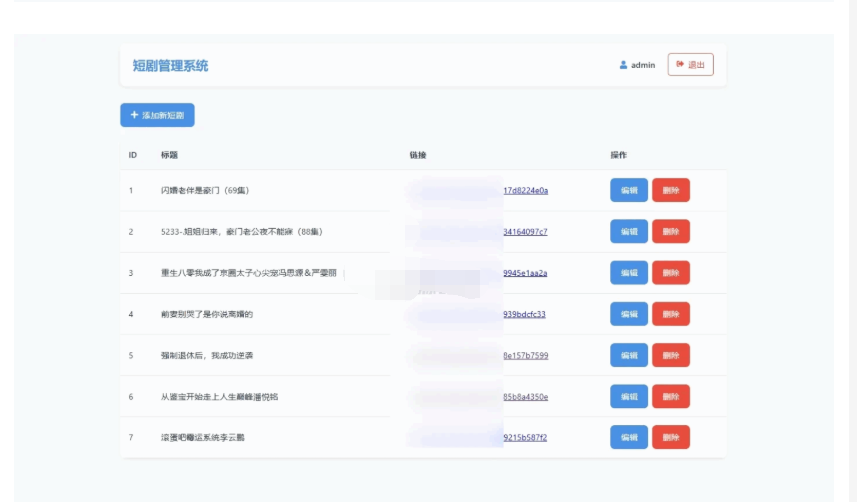The height and width of the screenshot is (502, 857).
Task: Select title 滚蛋吧霉运系统李云鹏
Action: pyautogui.click(x=203, y=437)
